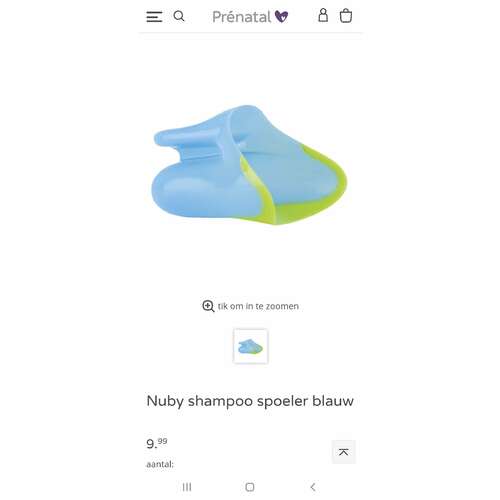Screen dimensions: 500x500
Task: Open the account profile icon
Action: point(323,15)
